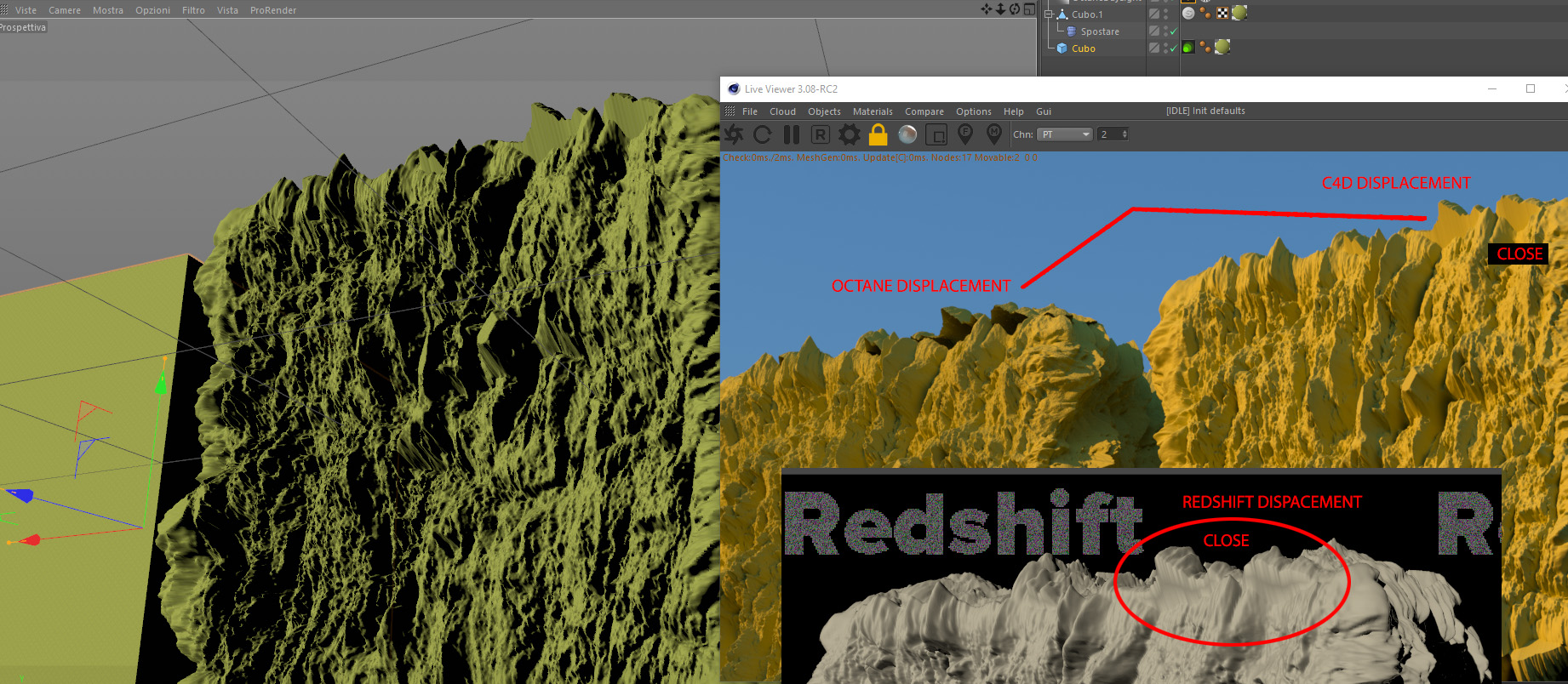Restart the render with the circular arrow icon
This screenshot has width=1568, height=684.
[763, 134]
